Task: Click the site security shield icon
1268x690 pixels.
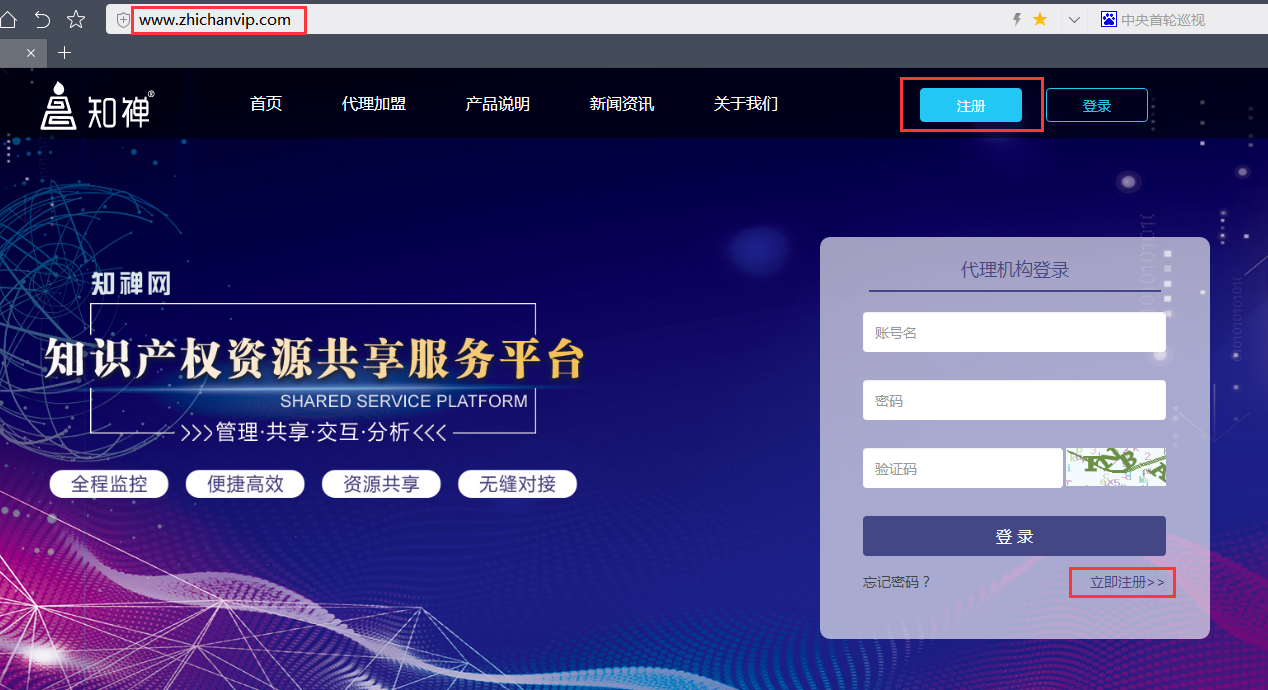Action: coord(123,20)
